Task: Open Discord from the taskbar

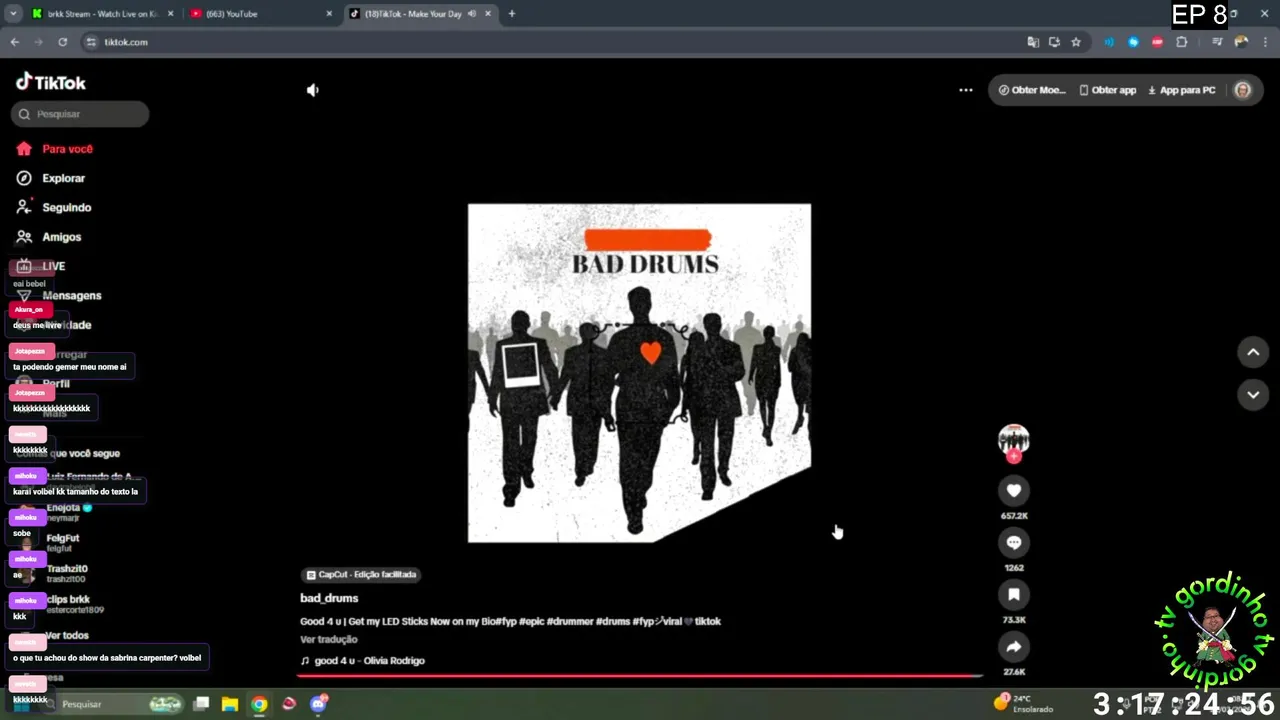Action: tap(318, 704)
